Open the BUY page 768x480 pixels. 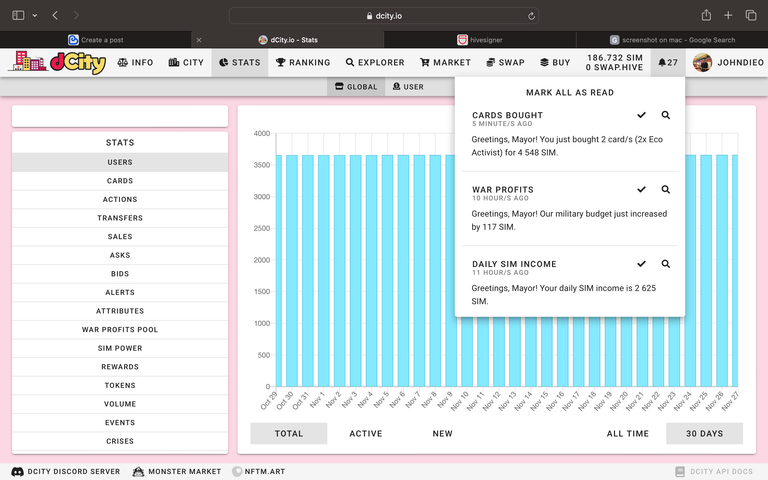[x=555, y=63]
